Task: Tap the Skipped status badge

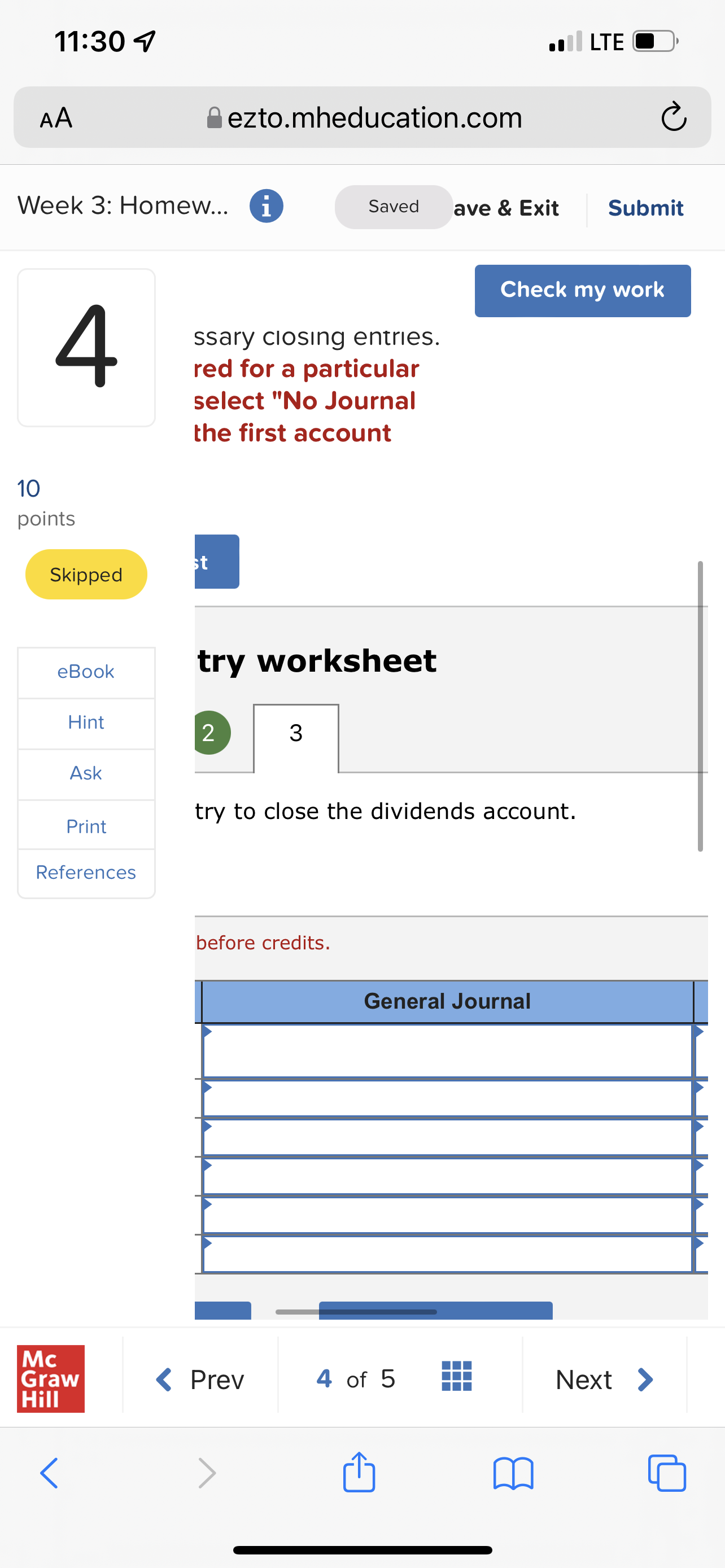Action: (x=86, y=575)
